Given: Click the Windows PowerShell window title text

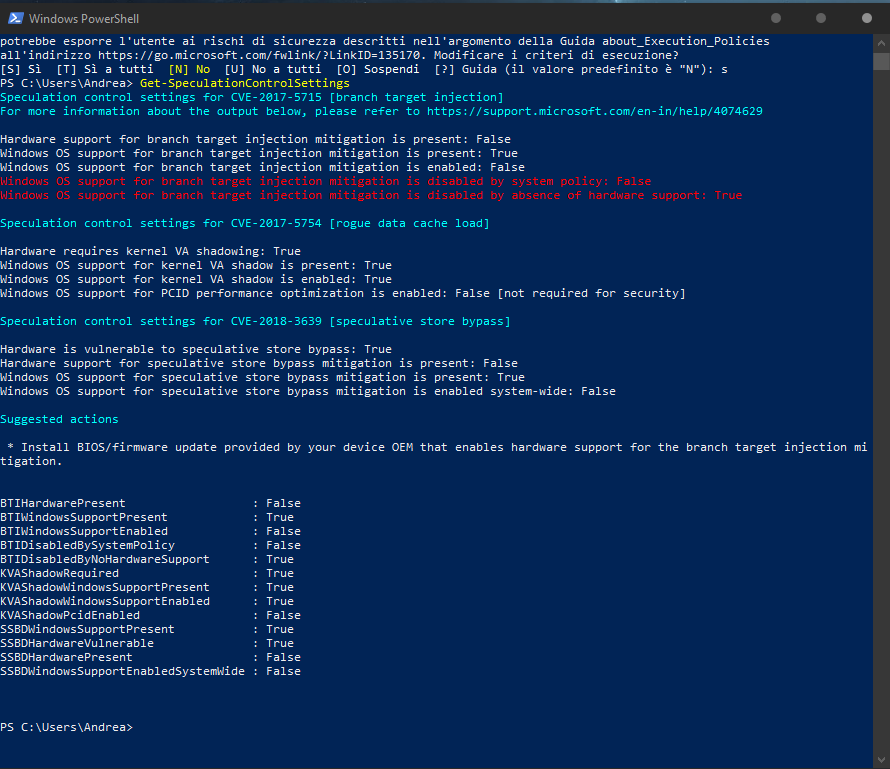Looking at the screenshot, I should click(84, 19).
